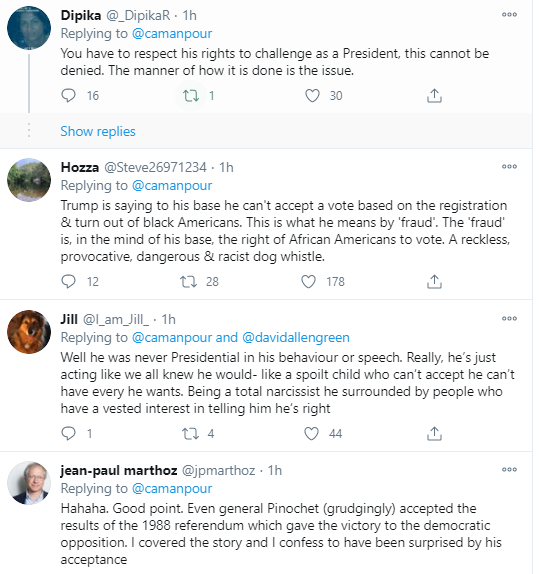This screenshot has width=539, height=574.
Task: Like Hozza's tweet with 178 likes
Action: pos(308,282)
